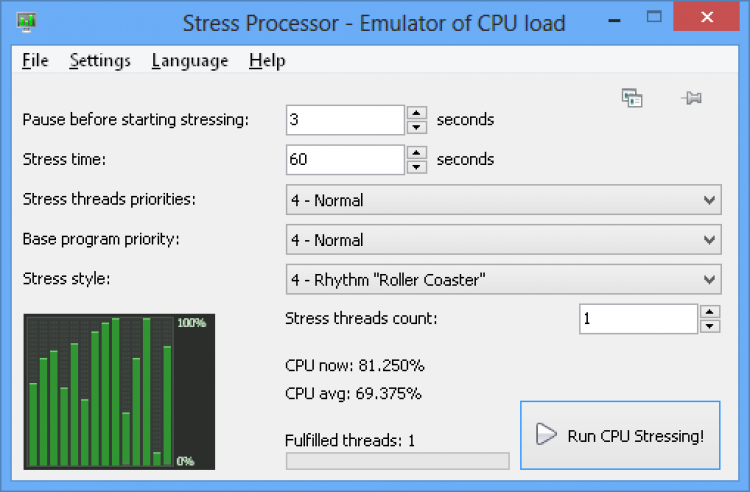
Task: Click the pushpin always-on-top icon
Action: point(690,97)
